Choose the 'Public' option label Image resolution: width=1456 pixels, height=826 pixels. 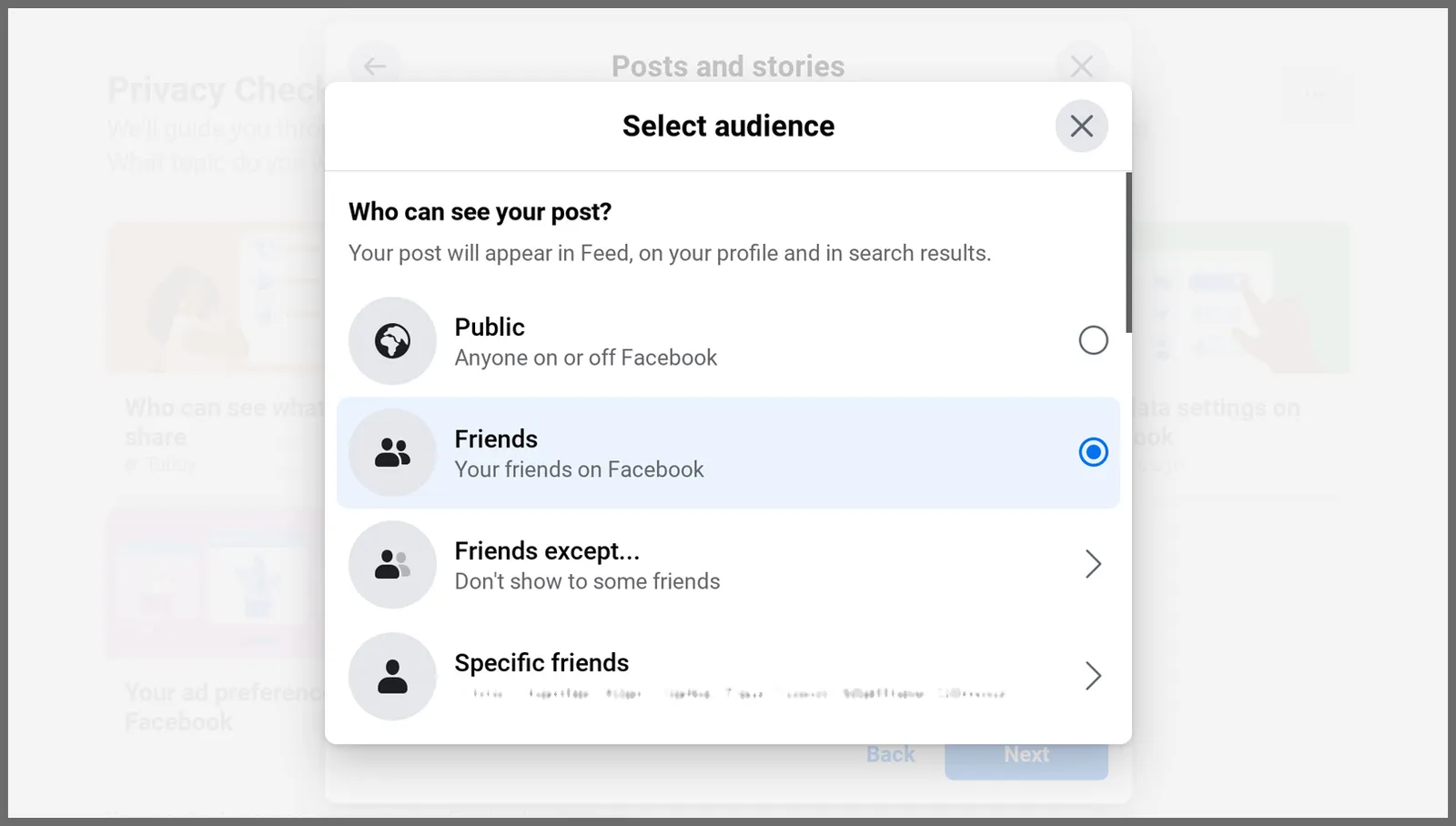(490, 327)
